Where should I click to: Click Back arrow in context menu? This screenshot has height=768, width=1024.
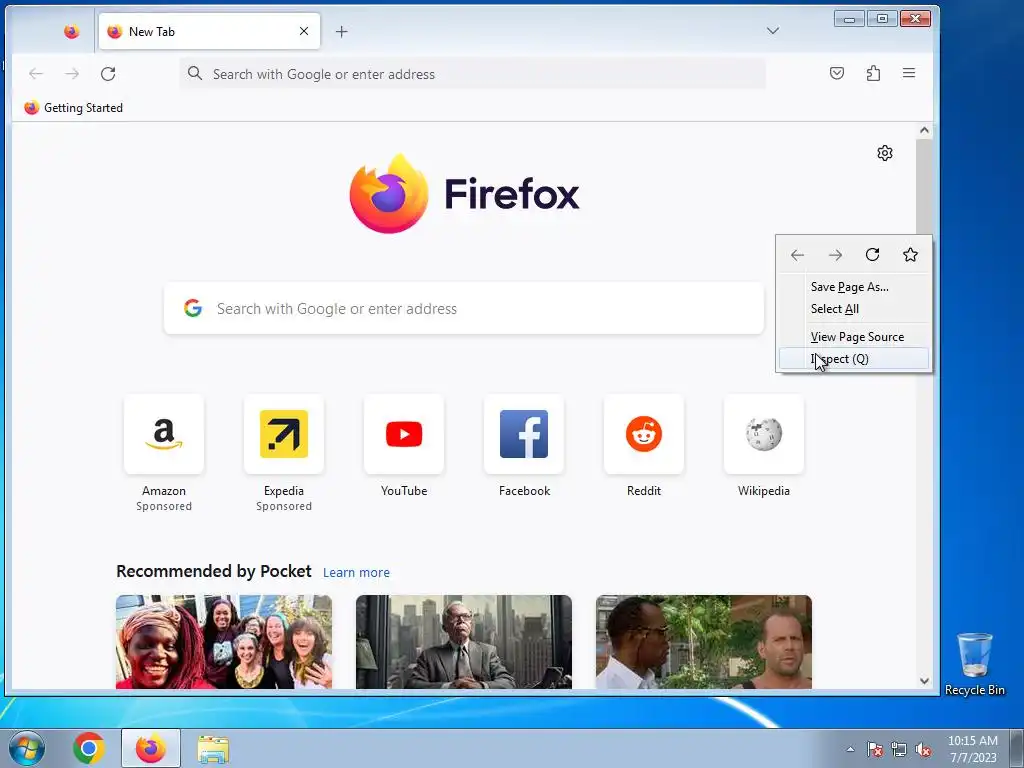pos(797,255)
